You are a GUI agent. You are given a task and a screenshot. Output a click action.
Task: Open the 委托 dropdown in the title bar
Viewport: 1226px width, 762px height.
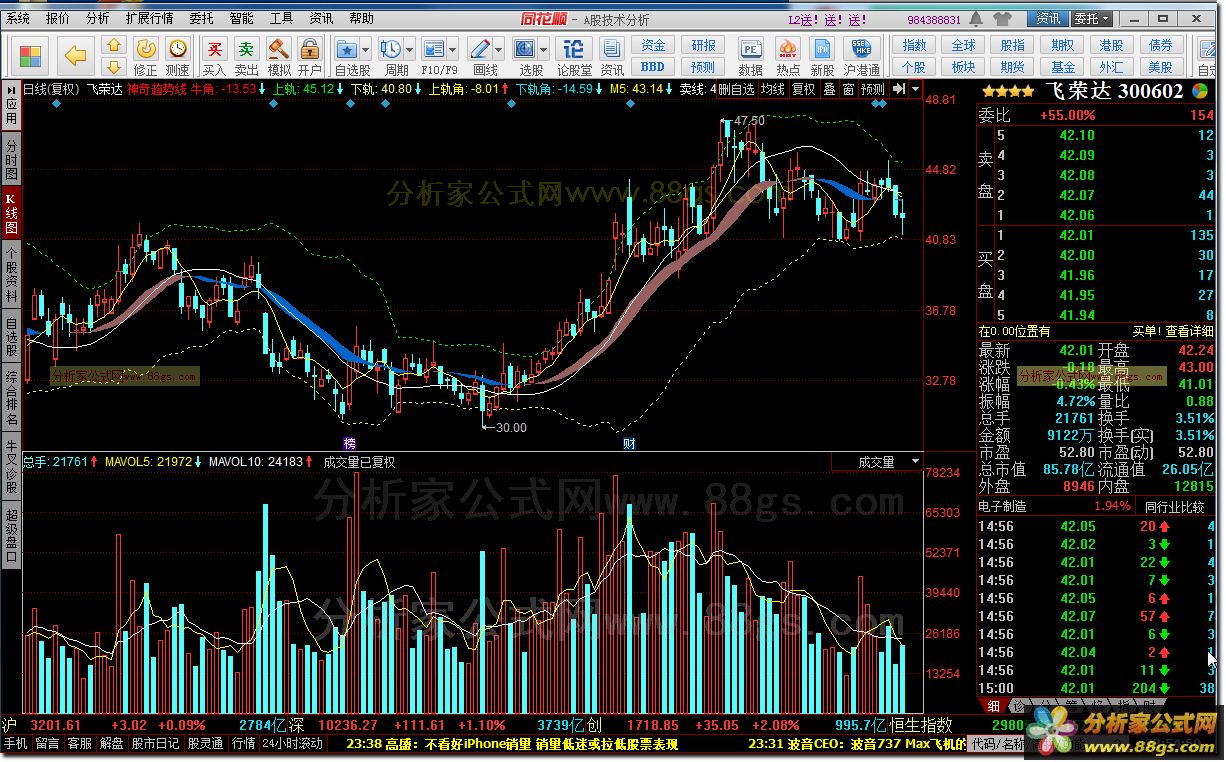click(1092, 19)
